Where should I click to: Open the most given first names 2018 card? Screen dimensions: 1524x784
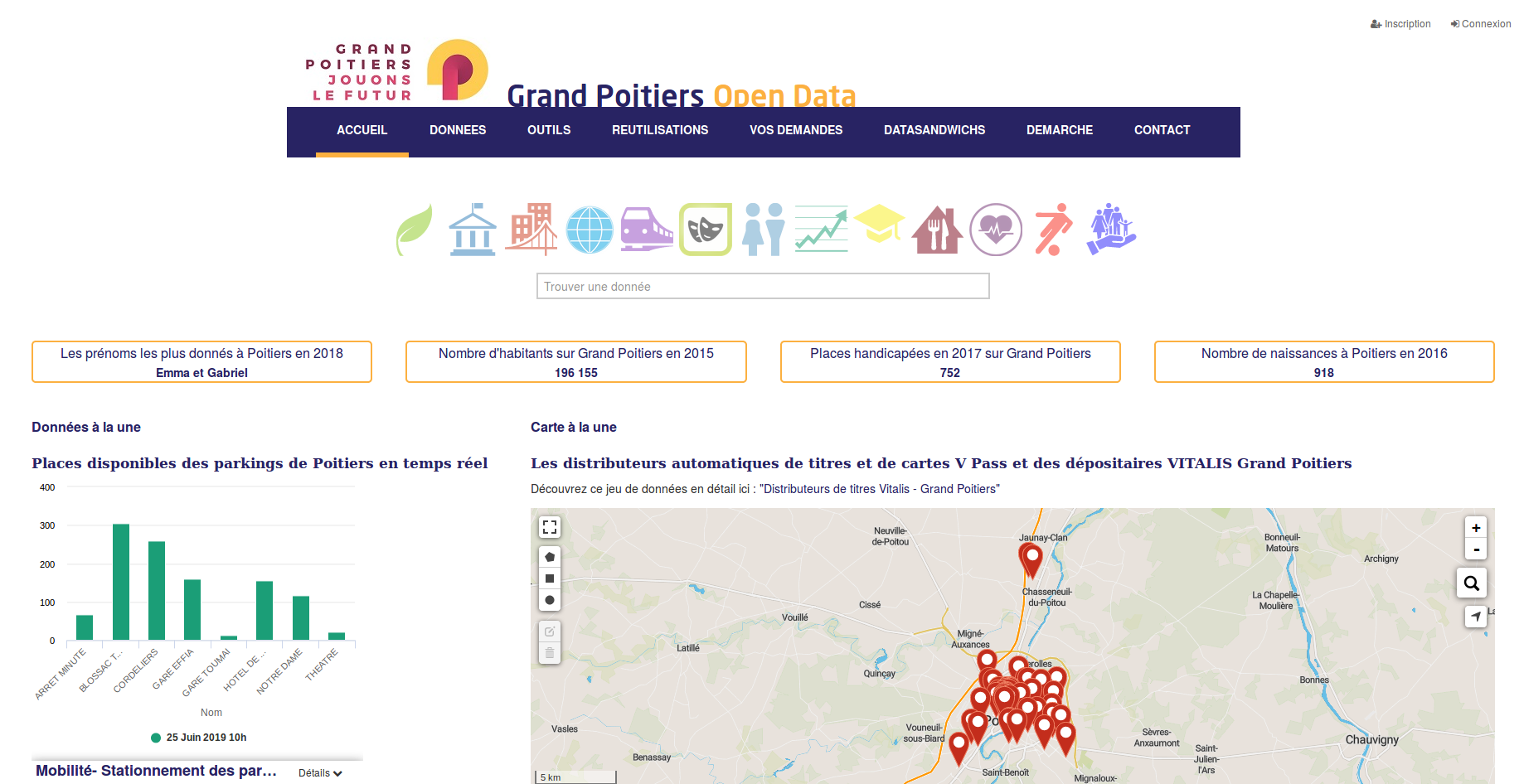(201, 362)
